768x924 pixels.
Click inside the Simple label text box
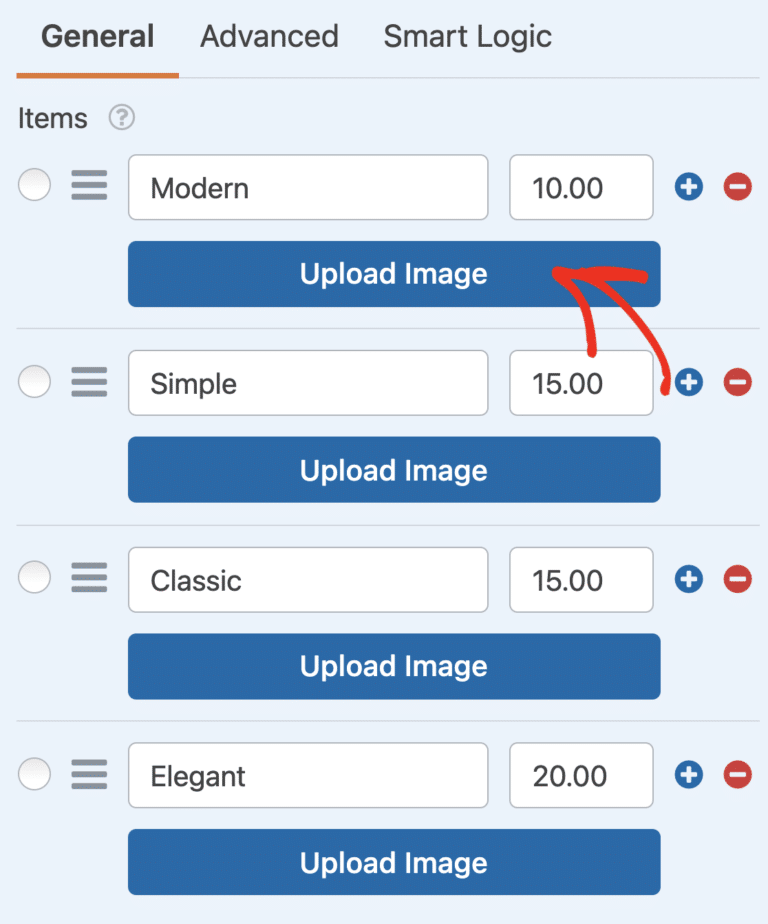307,382
